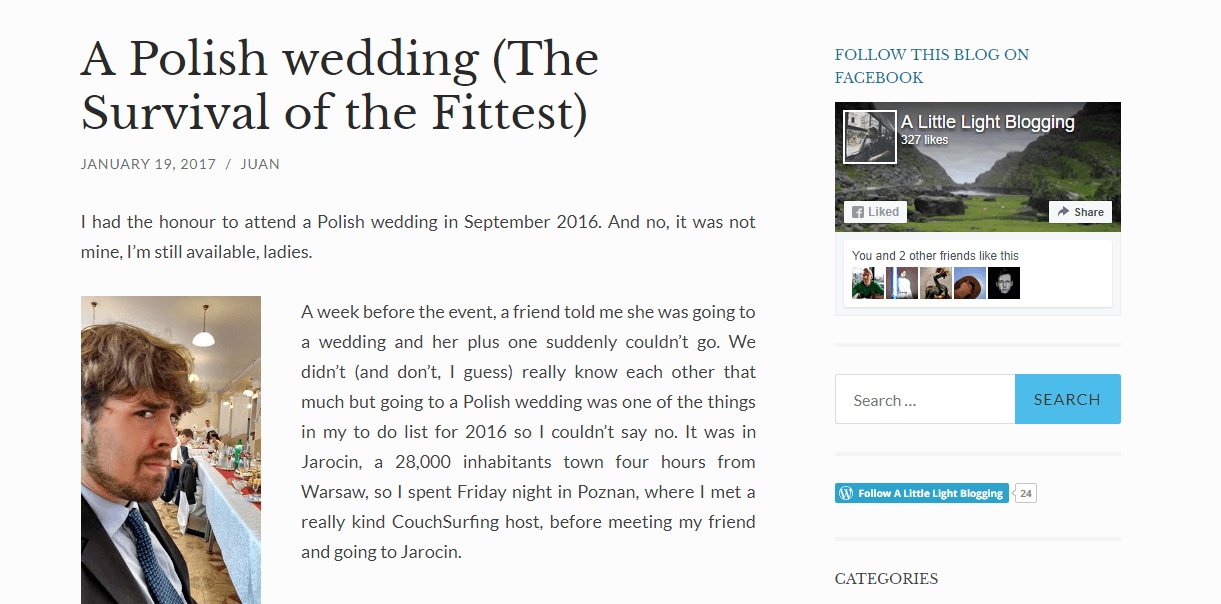Click the follower count badge 24
Screen dimensions: 1221x604
(1026, 493)
